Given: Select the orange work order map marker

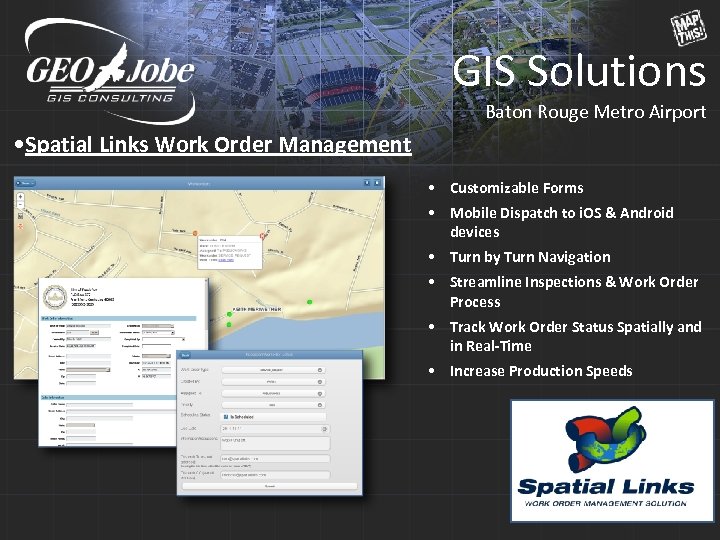Looking at the screenshot, I should (x=195, y=234).
